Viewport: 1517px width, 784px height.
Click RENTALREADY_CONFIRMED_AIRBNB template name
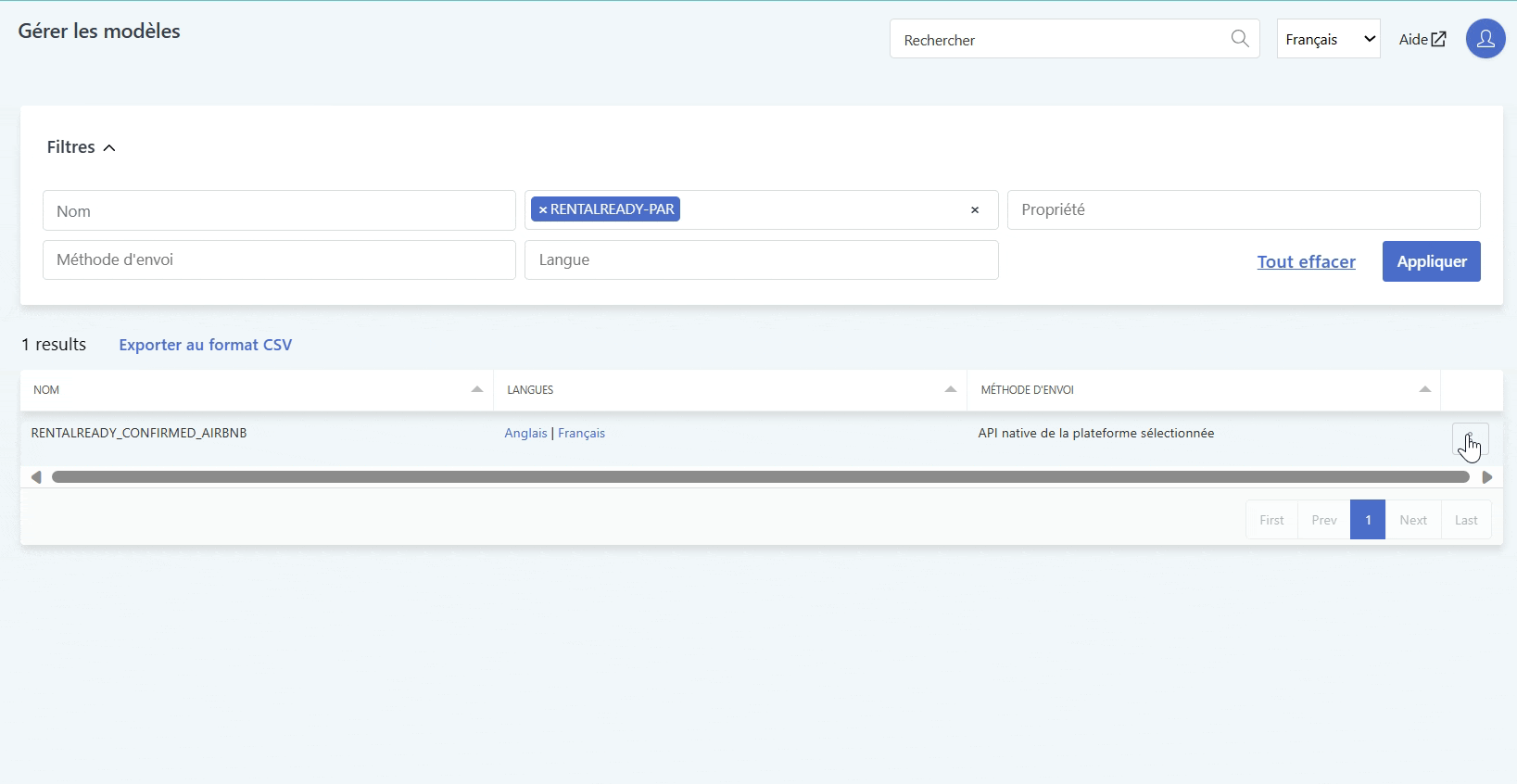139,433
